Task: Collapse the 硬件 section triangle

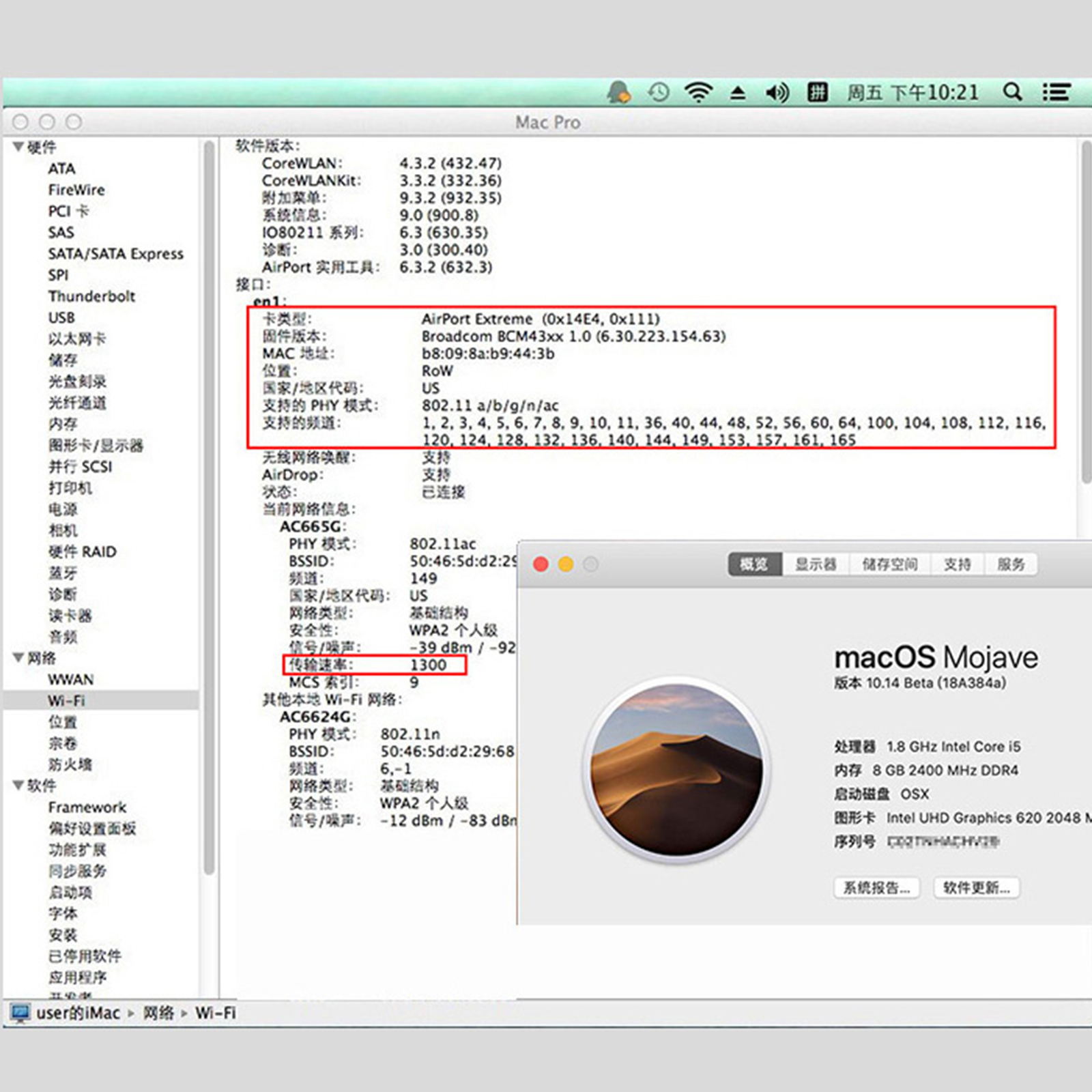Action: [18, 147]
